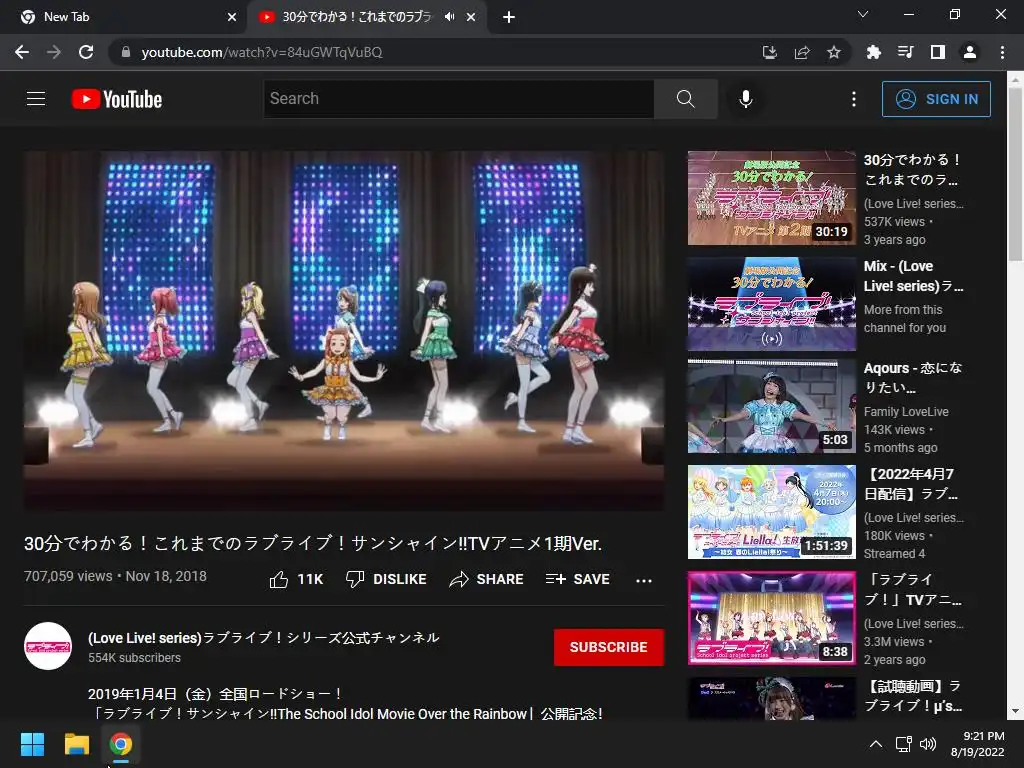Click Chrome taskbar icon
Viewport: 1024px width, 768px height.
(x=121, y=744)
